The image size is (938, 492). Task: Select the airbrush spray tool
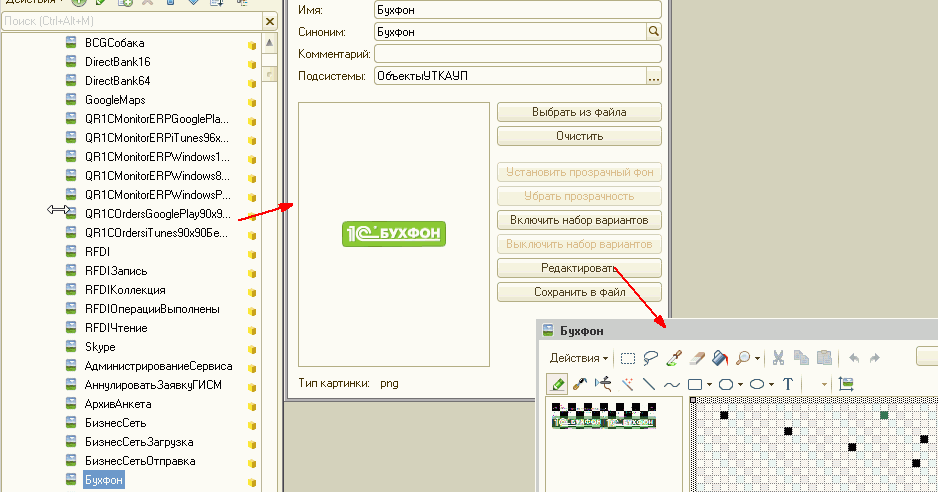603,384
